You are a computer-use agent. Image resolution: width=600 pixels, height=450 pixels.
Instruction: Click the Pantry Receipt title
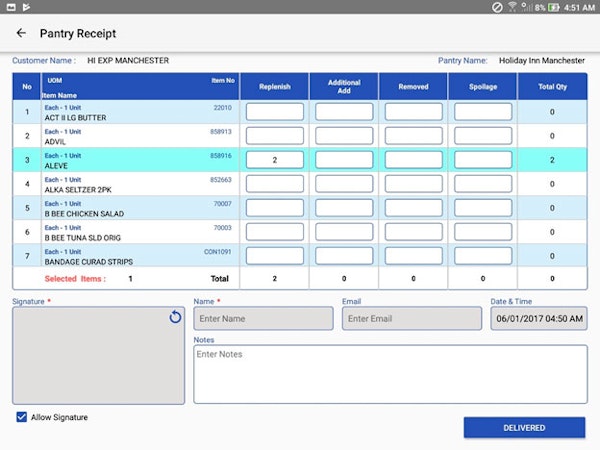(x=78, y=33)
